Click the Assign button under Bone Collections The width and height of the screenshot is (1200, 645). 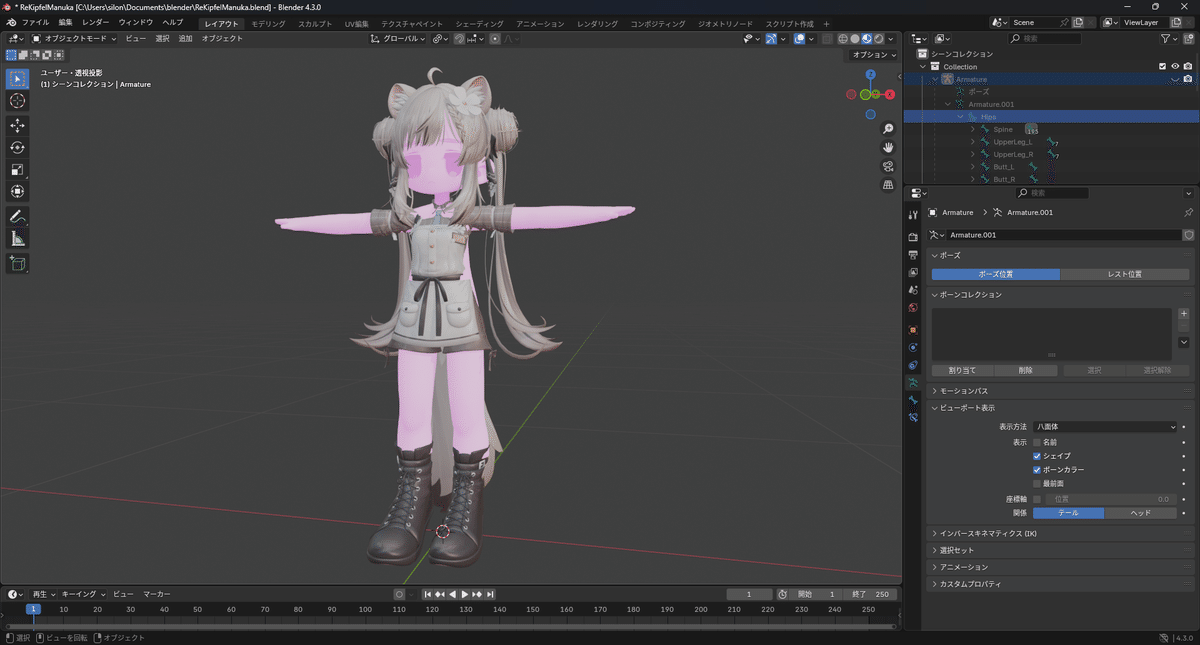click(x=962, y=369)
